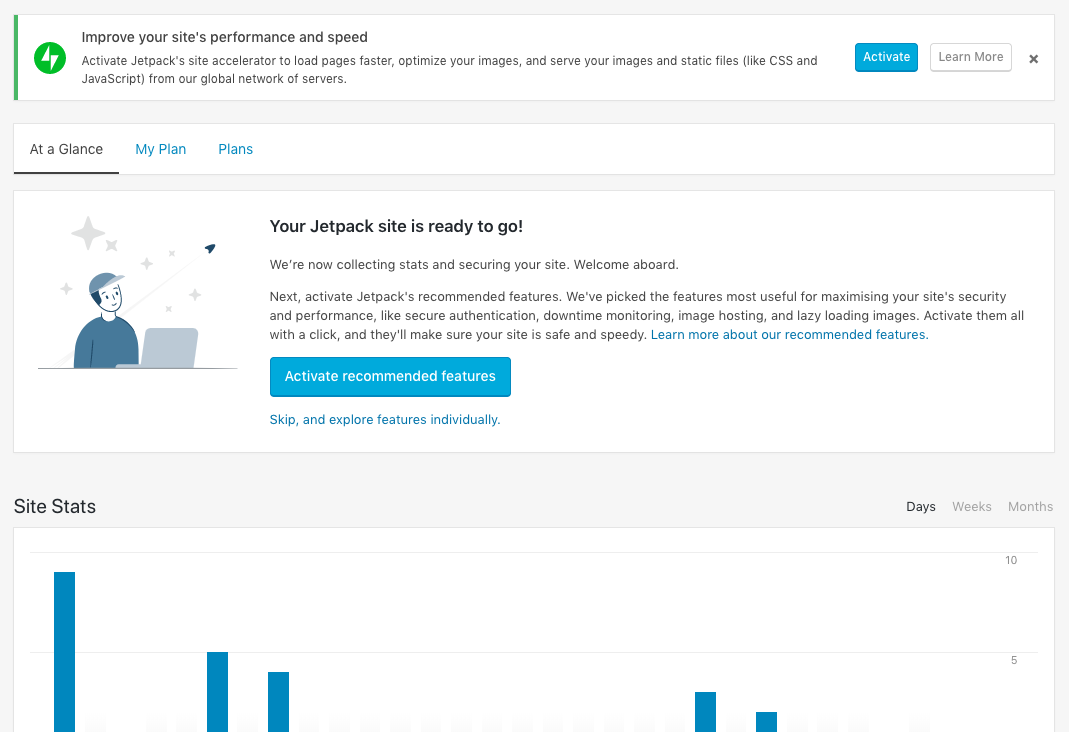
Task: Click the Site Stats heading
Action: tap(55, 506)
